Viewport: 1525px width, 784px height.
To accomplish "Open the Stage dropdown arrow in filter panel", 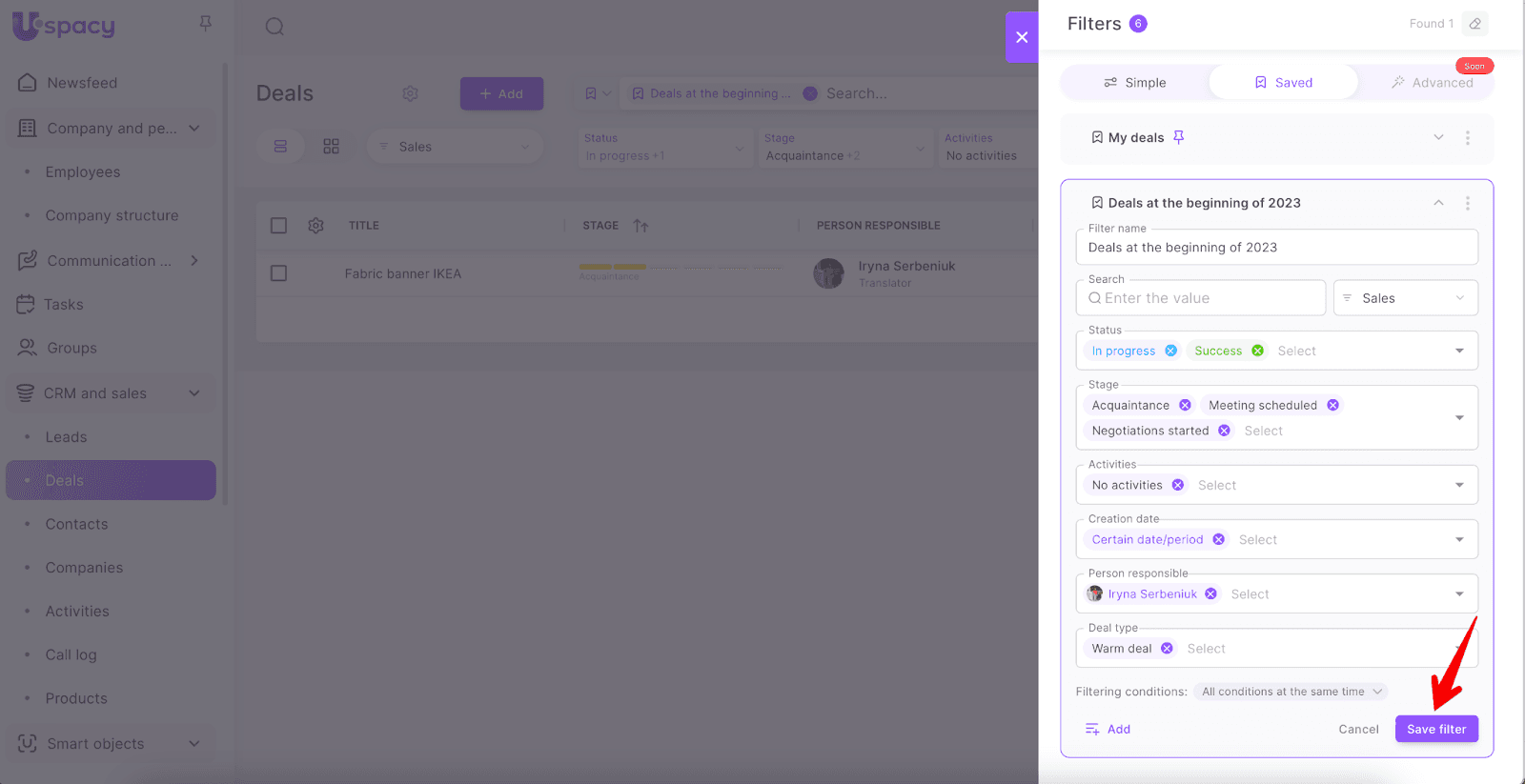I will pyautogui.click(x=1459, y=417).
